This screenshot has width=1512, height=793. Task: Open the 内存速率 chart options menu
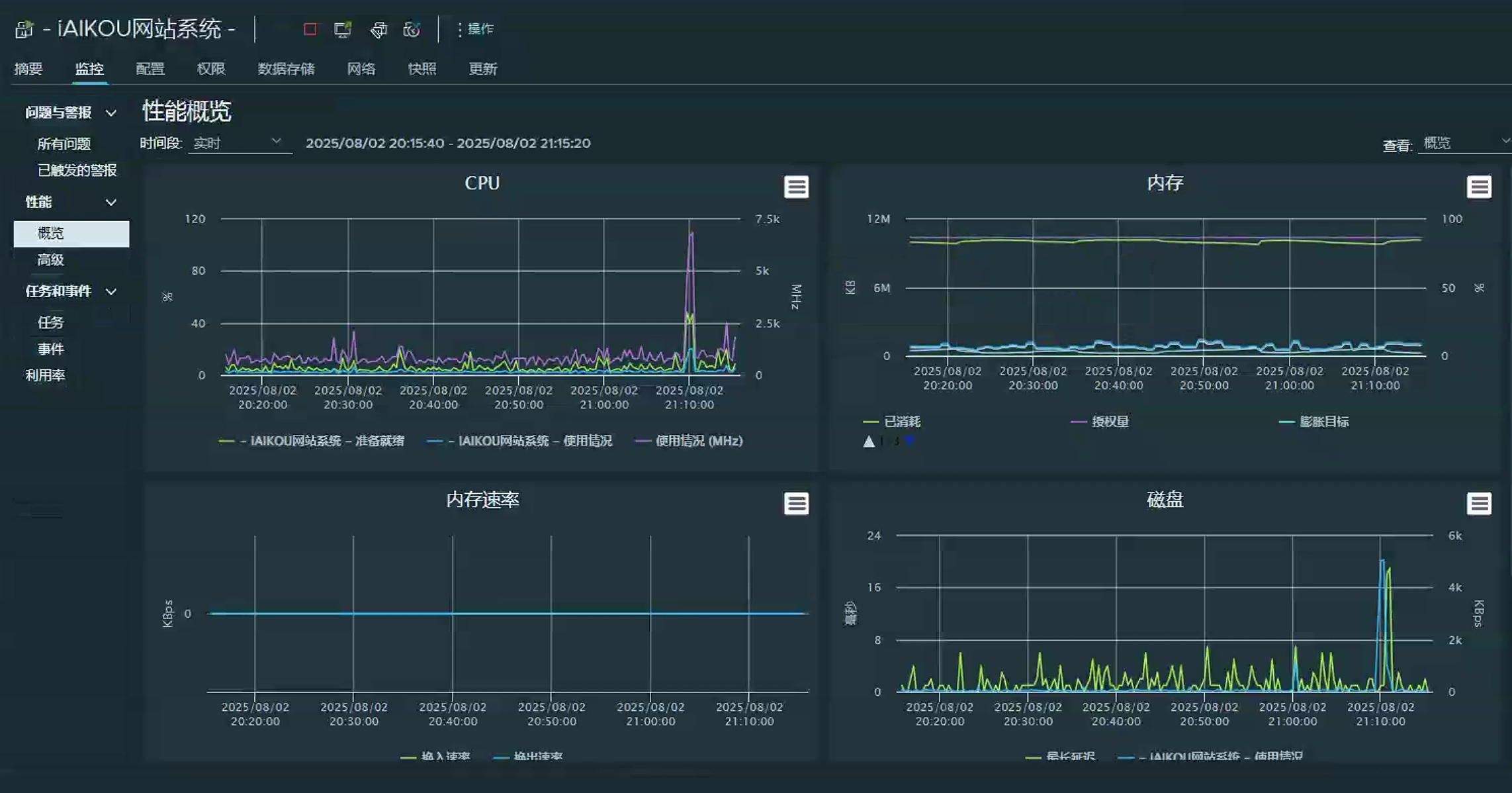(x=797, y=504)
